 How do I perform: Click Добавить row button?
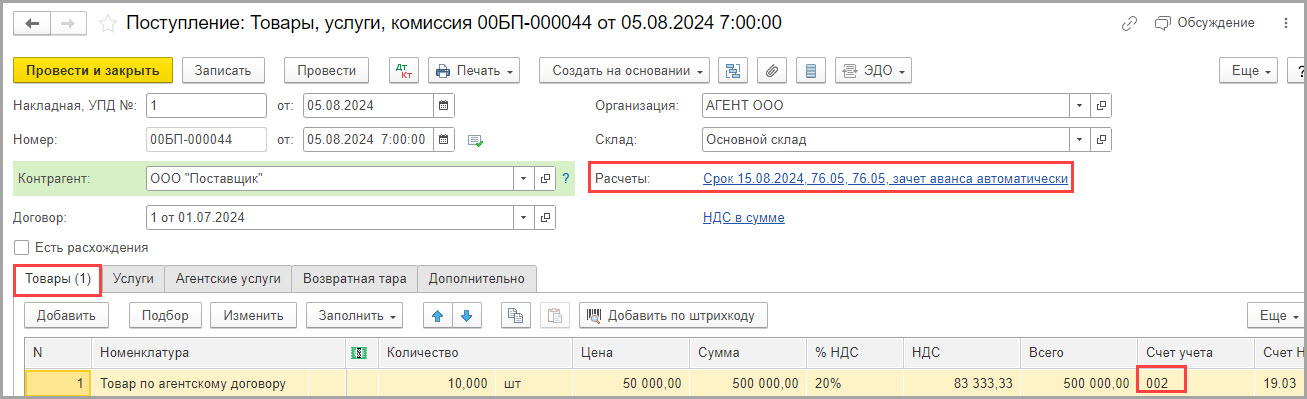pyautogui.click(x=66, y=315)
